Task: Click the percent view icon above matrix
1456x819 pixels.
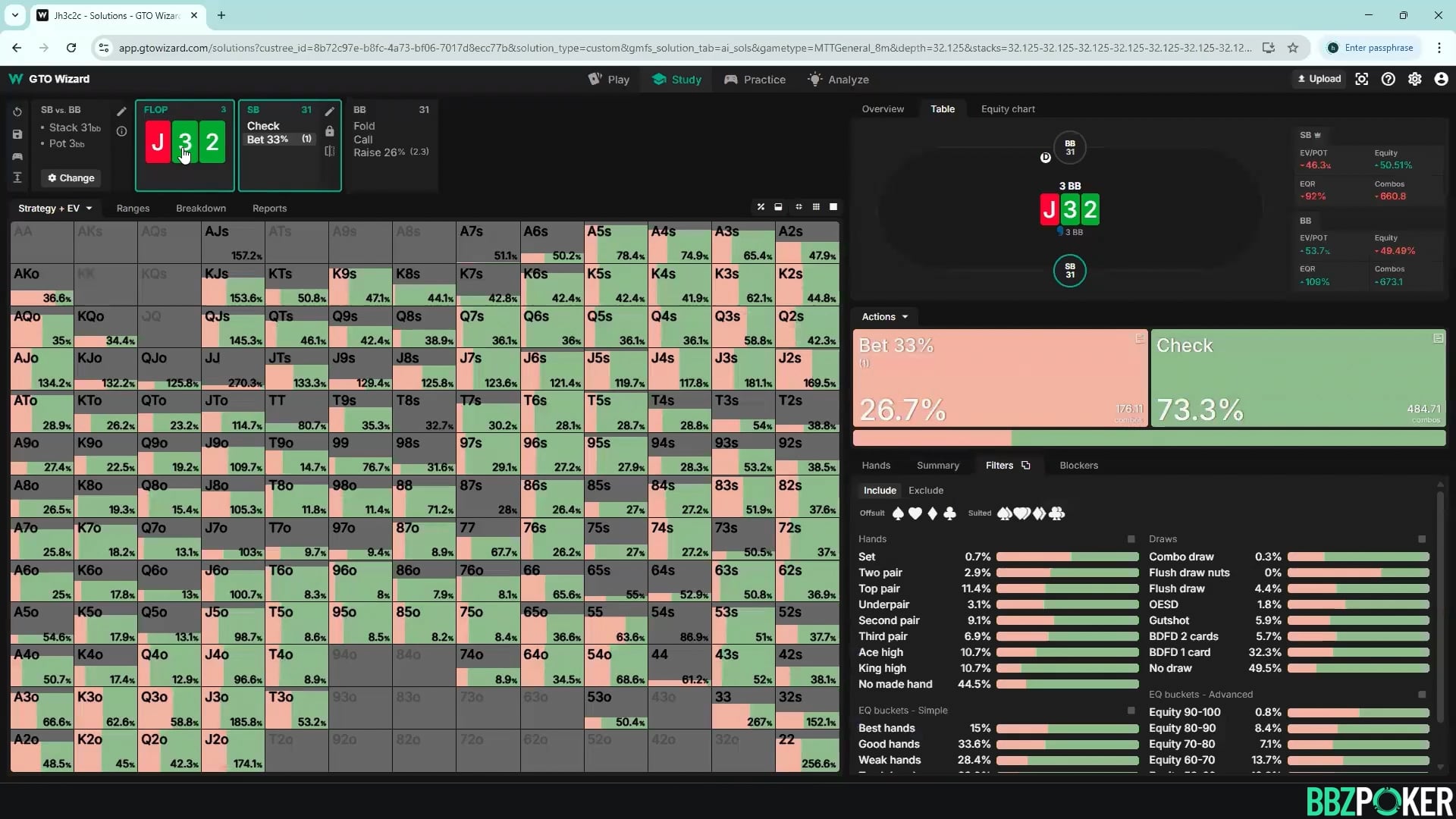Action: point(761,207)
